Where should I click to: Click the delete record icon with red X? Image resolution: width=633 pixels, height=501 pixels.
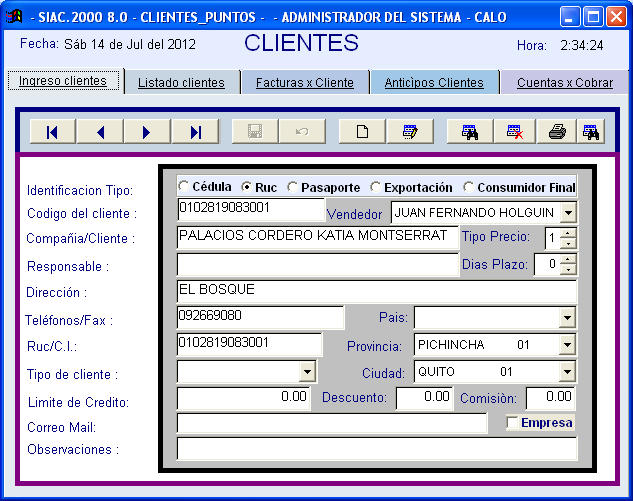pyautogui.click(x=514, y=132)
